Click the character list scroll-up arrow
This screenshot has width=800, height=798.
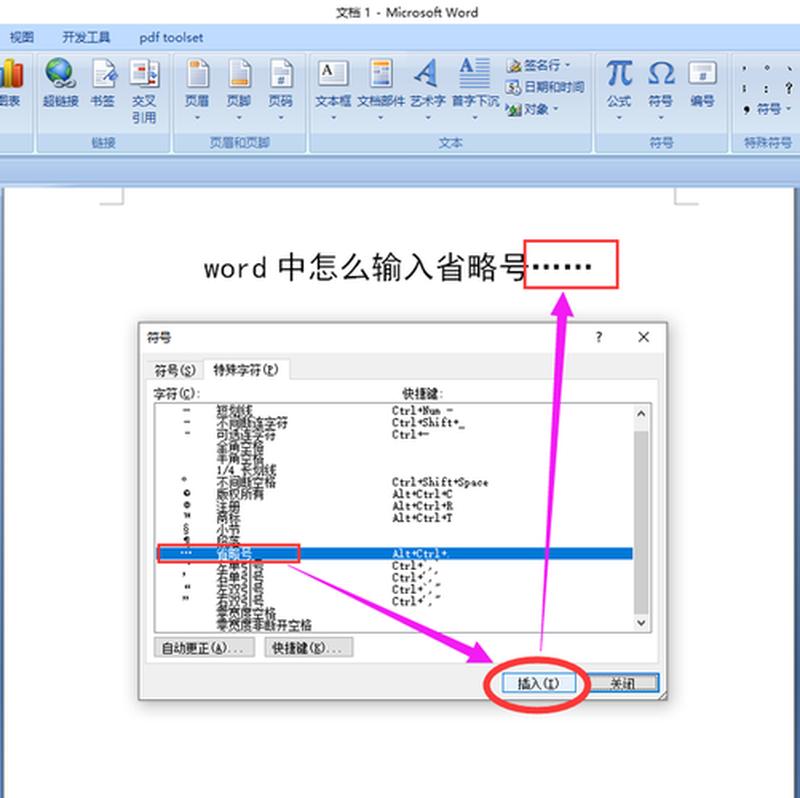click(641, 414)
